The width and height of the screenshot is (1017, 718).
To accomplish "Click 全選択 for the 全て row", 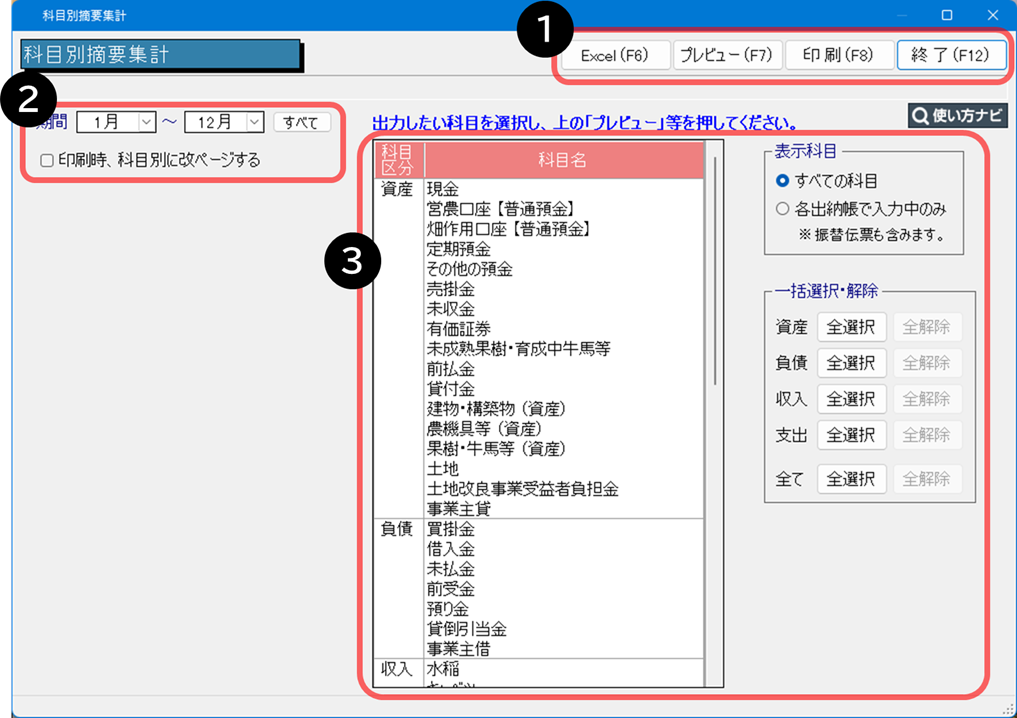I will [x=851, y=479].
